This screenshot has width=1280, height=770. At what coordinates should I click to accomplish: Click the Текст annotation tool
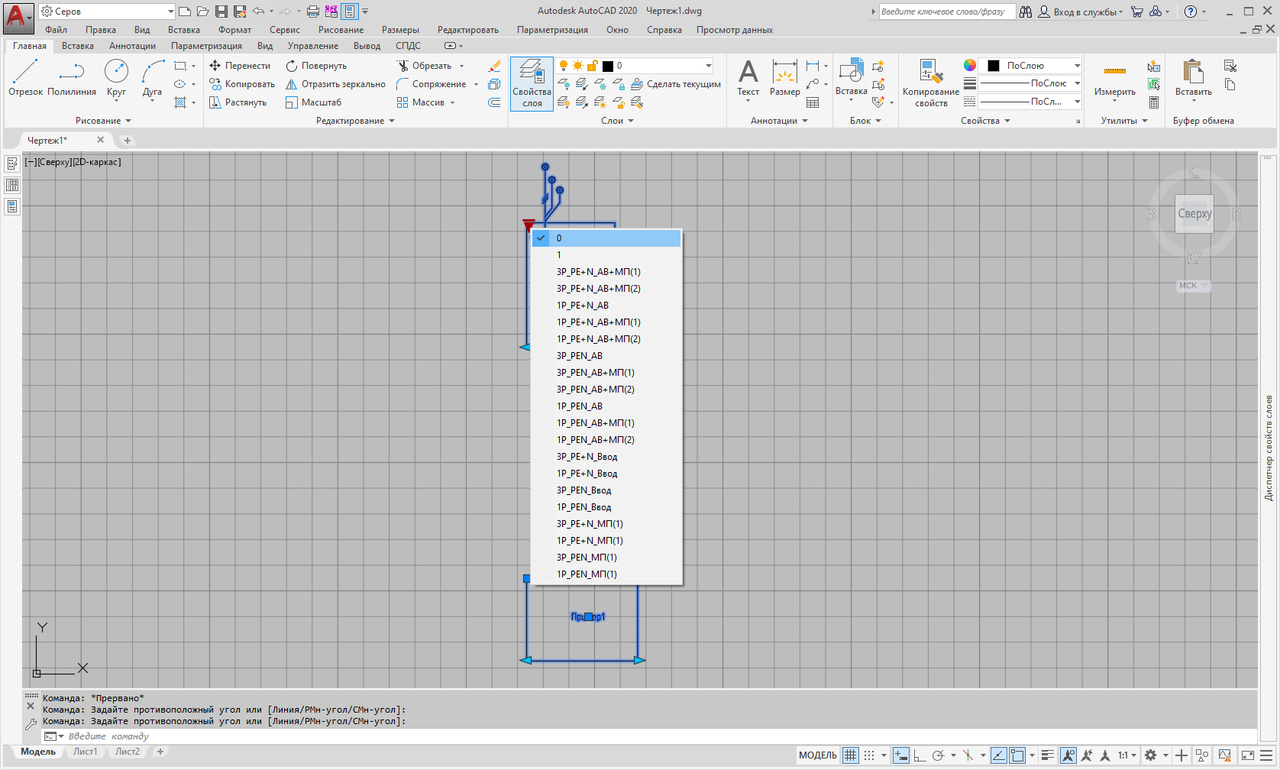[x=748, y=79]
